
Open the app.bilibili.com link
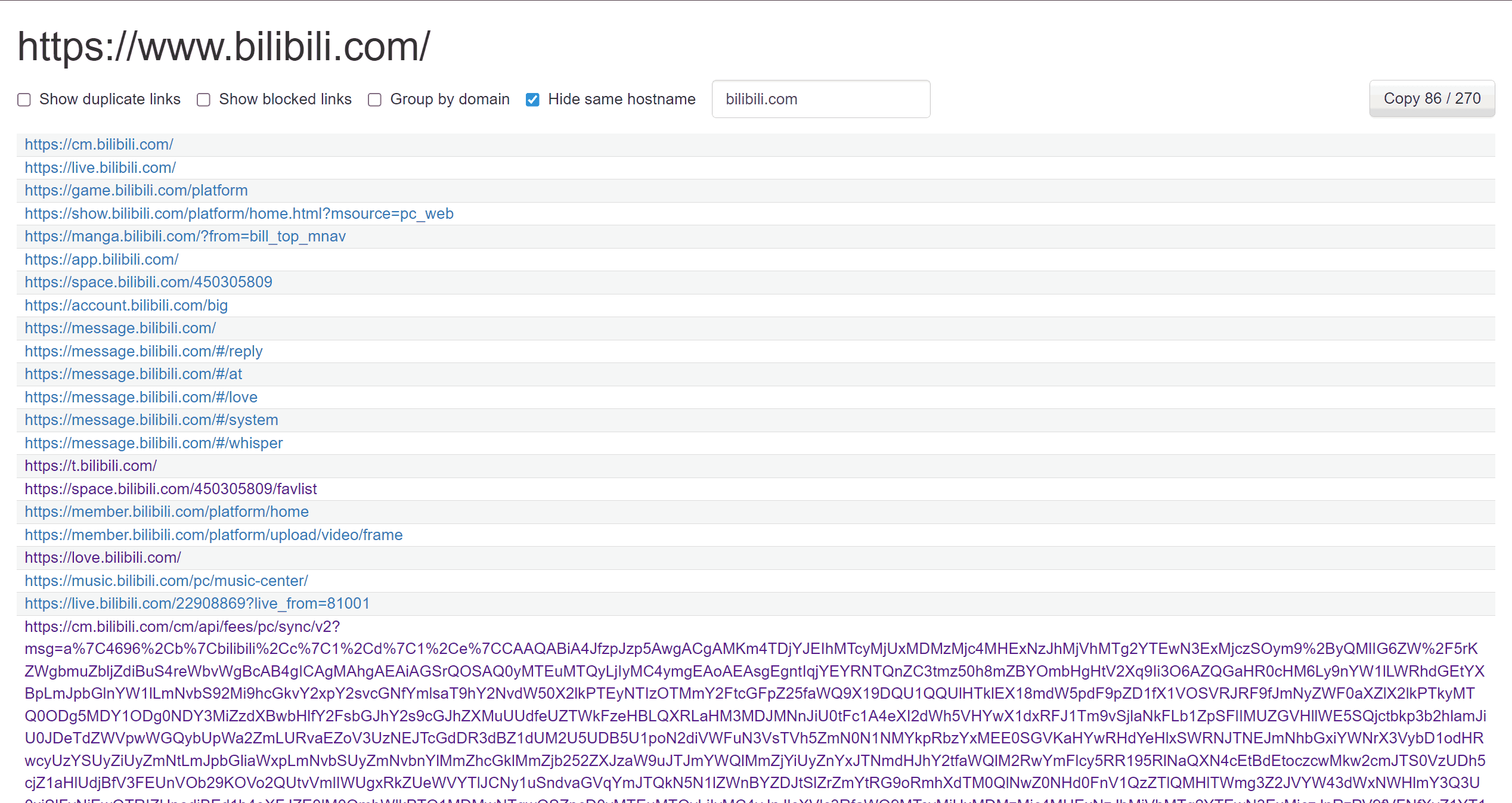pyautogui.click(x=101, y=259)
